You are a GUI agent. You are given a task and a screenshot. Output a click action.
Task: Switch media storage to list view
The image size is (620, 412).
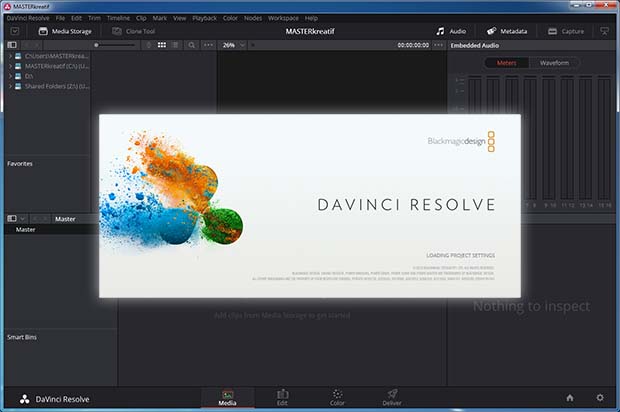pos(175,45)
